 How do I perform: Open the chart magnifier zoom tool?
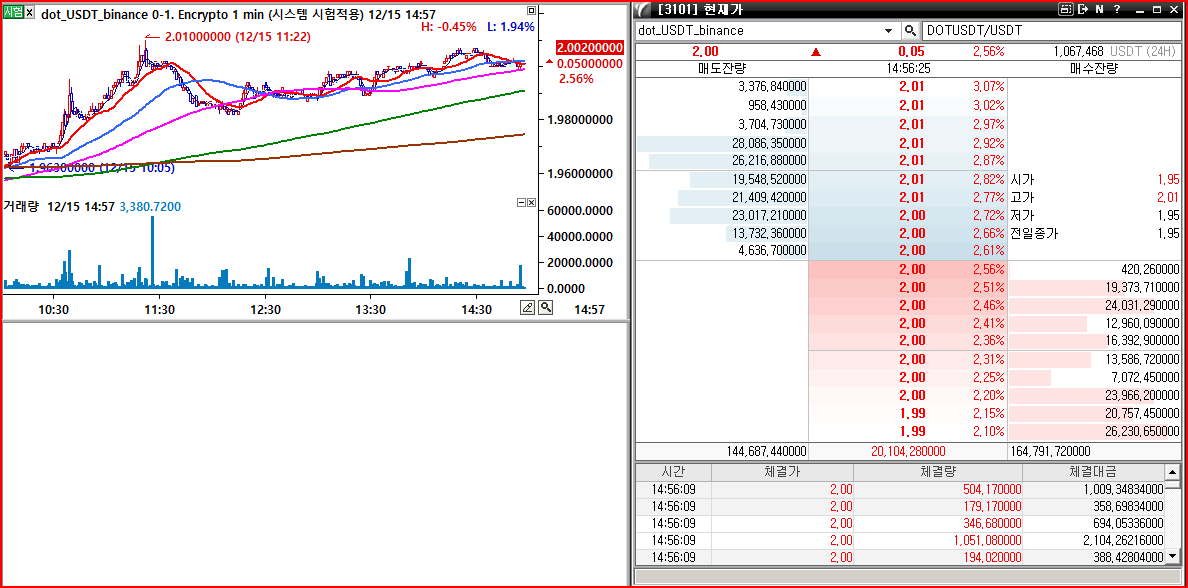click(x=546, y=307)
